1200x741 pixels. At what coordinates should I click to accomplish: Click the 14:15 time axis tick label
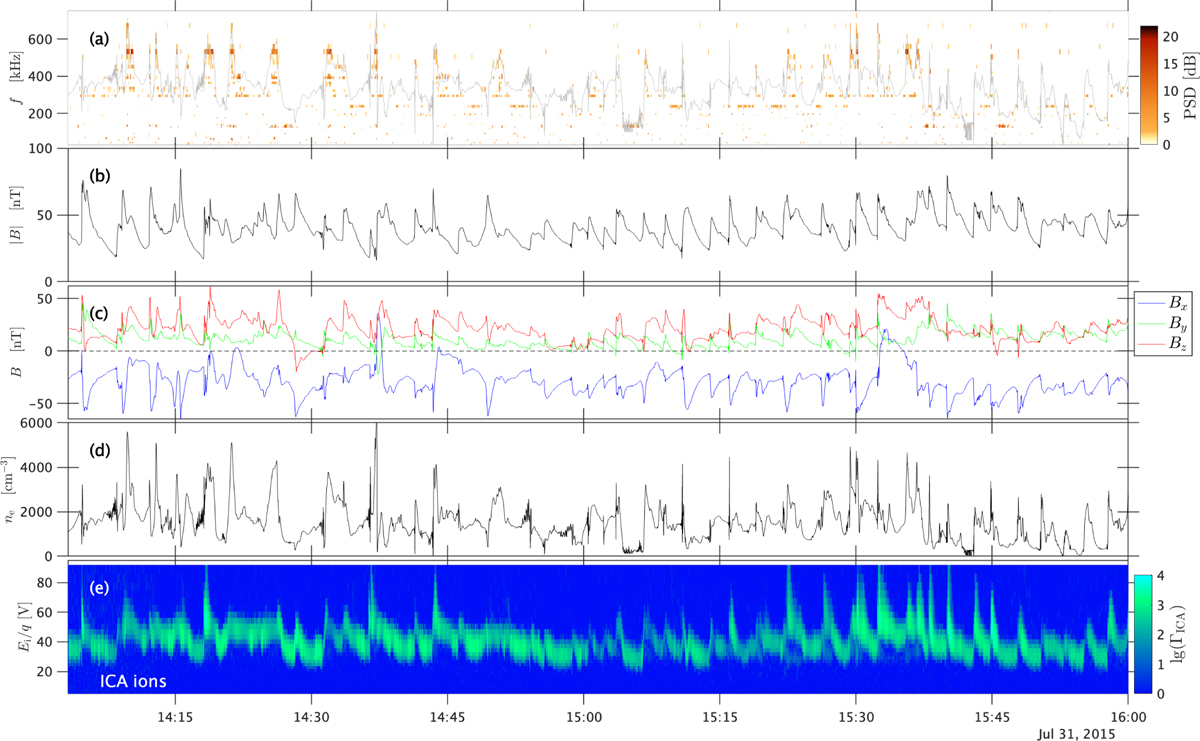pyautogui.click(x=175, y=716)
